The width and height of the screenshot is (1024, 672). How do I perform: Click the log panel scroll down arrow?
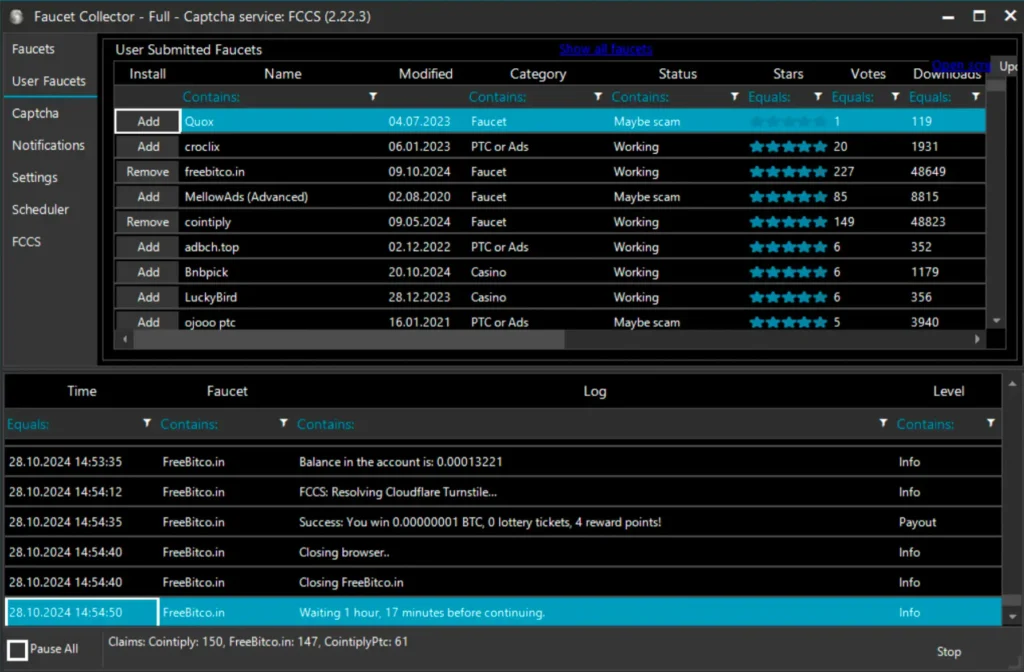click(1012, 616)
